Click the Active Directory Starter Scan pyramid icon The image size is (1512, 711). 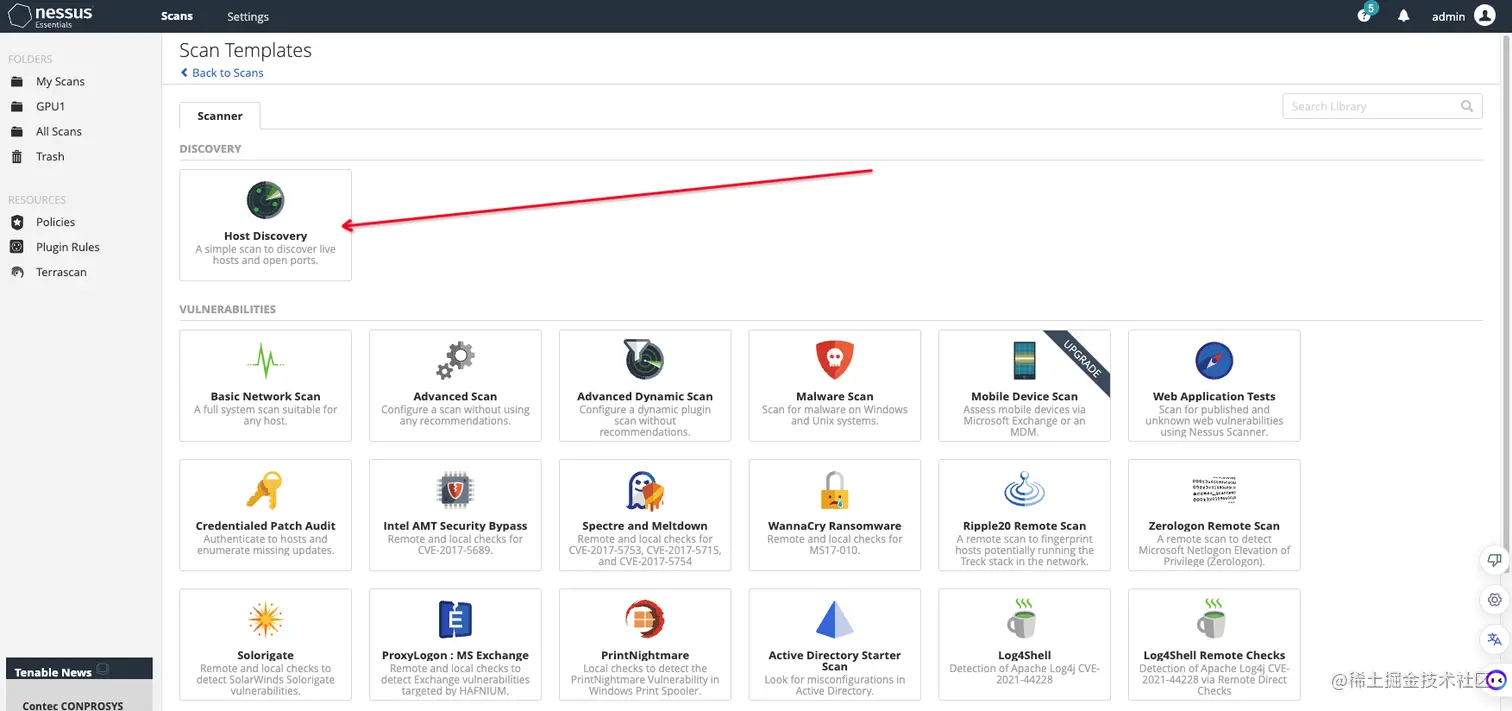835,620
